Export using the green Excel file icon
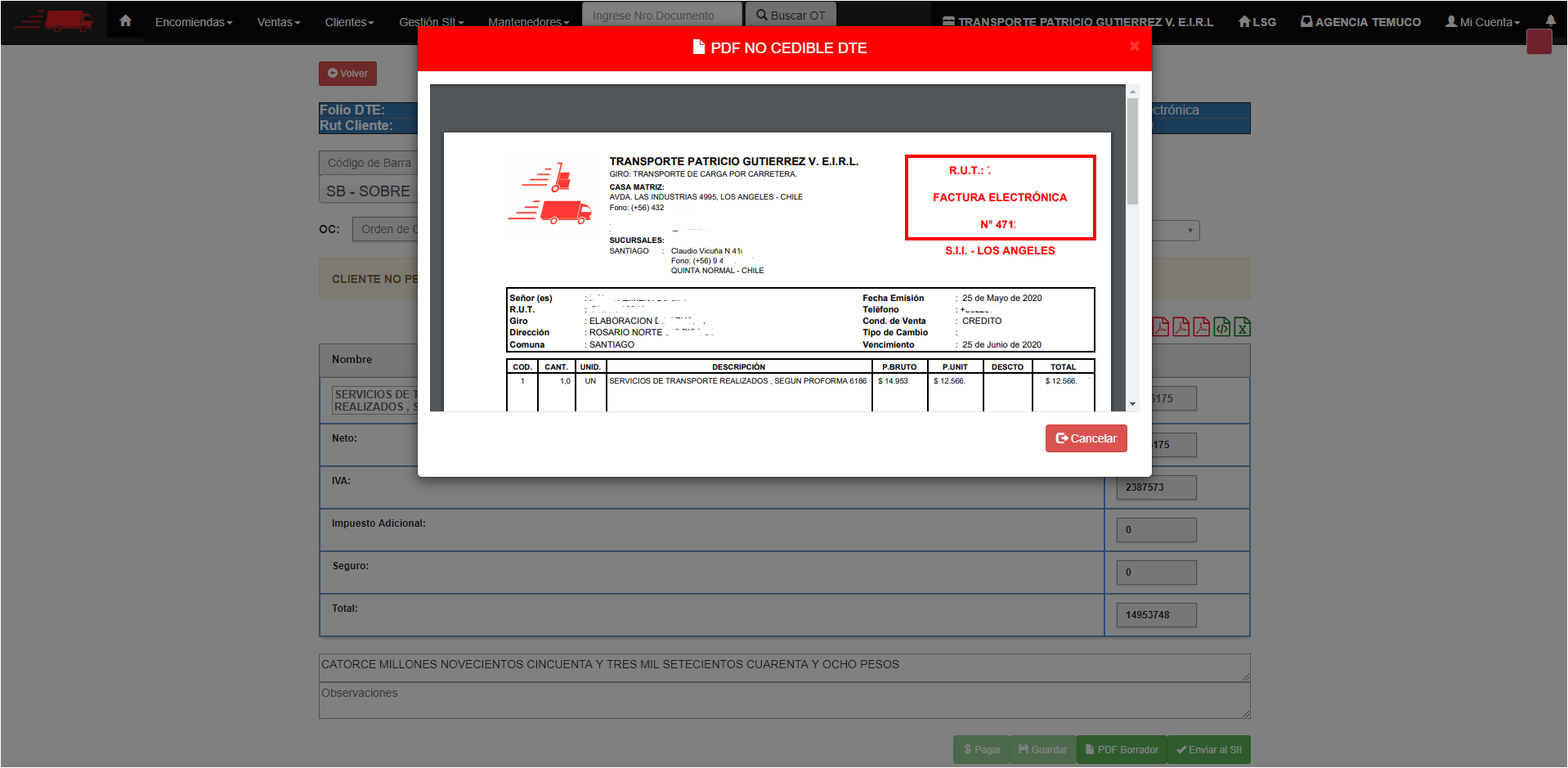The width and height of the screenshot is (1568, 768). pyautogui.click(x=1242, y=327)
